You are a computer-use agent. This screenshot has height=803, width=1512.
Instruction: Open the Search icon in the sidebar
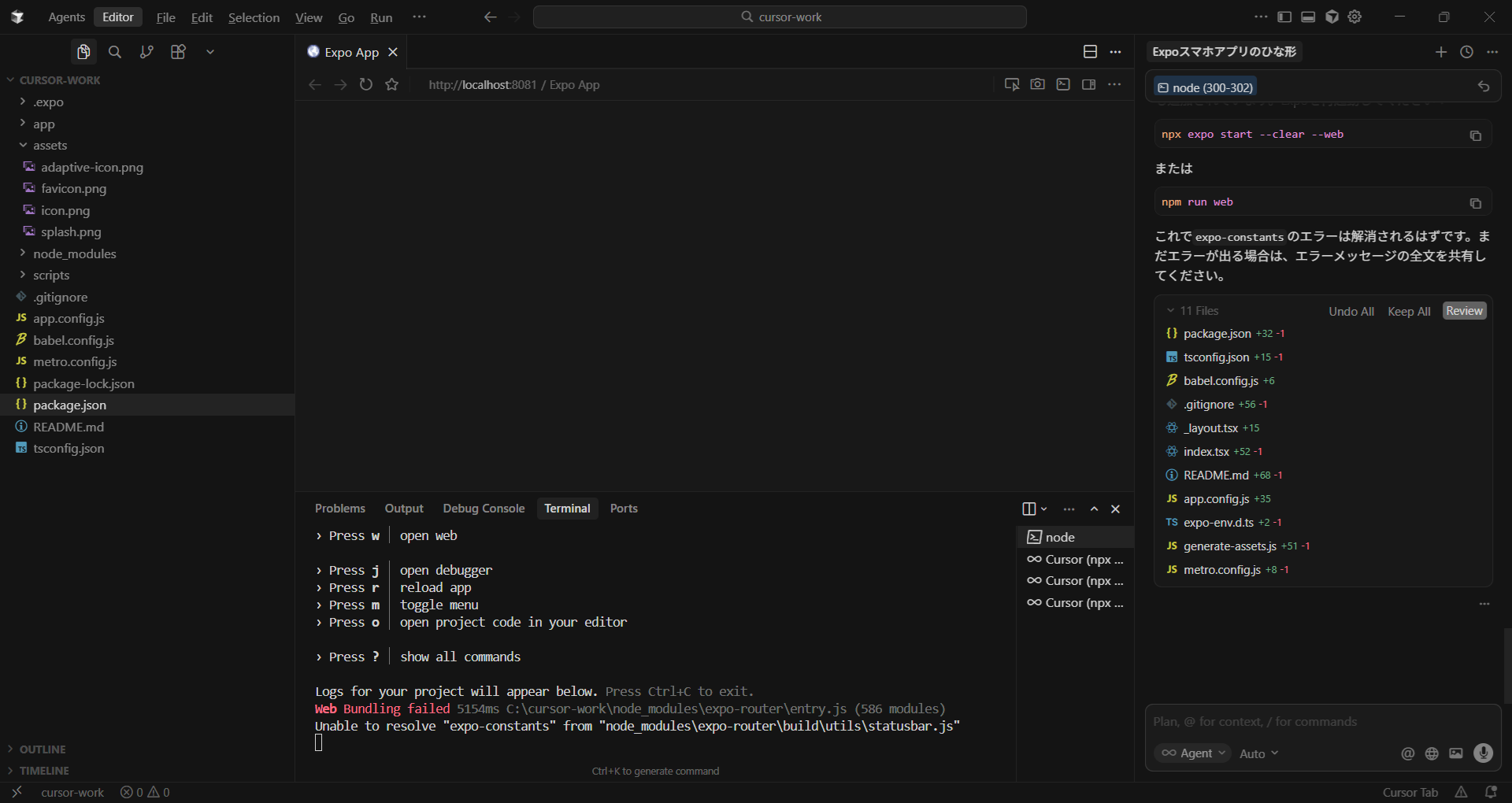pyautogui.click(x=115, y=52)
